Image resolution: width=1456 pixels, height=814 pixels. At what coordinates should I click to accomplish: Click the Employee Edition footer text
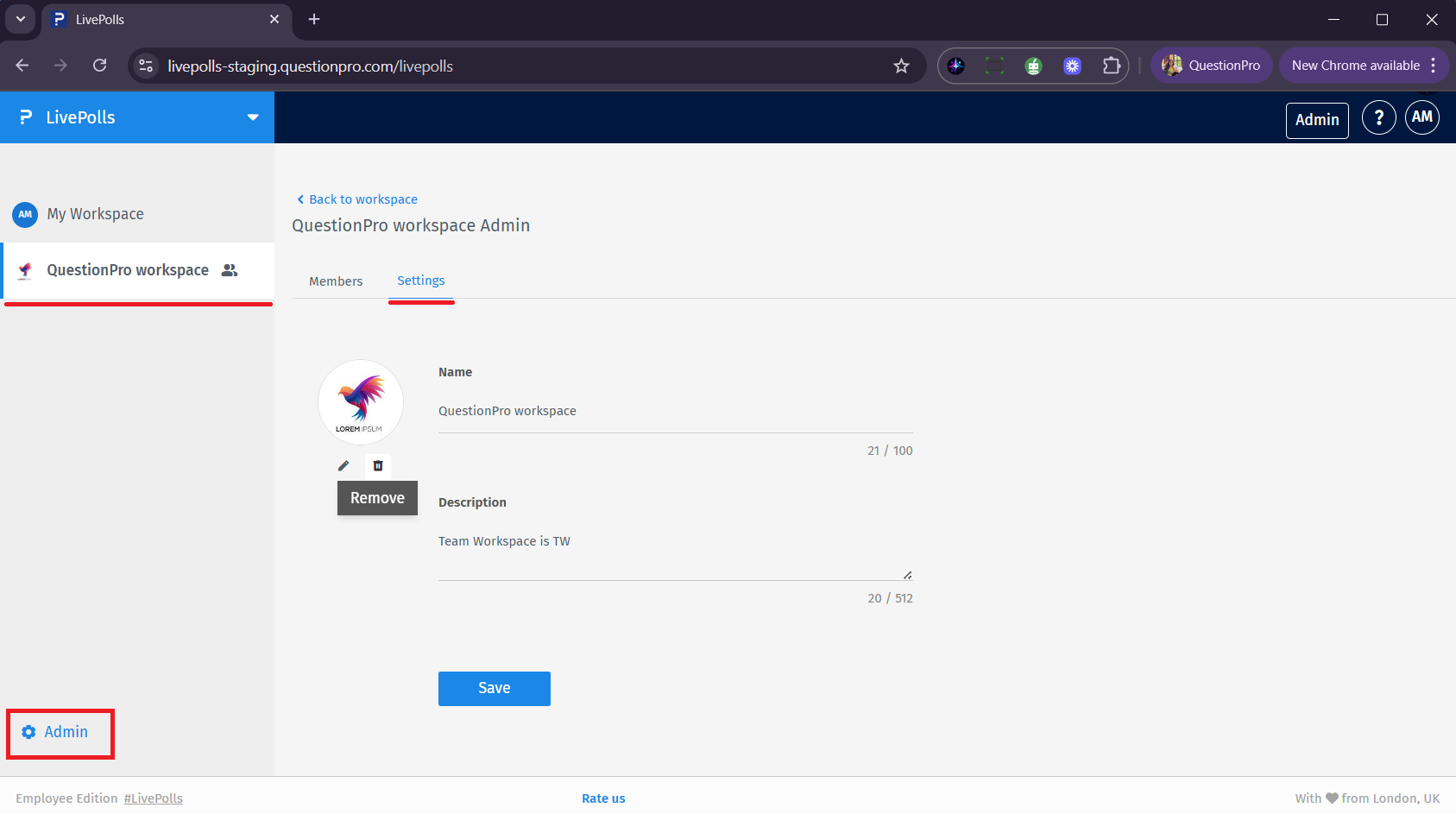pyautogui.click(x=66, y=798)
